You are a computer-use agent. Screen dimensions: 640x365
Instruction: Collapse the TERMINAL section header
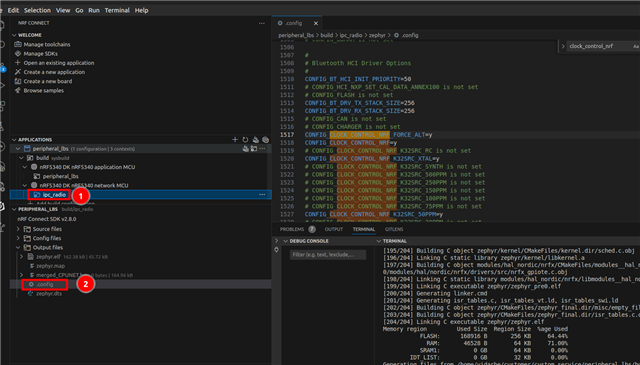(379, 241)
